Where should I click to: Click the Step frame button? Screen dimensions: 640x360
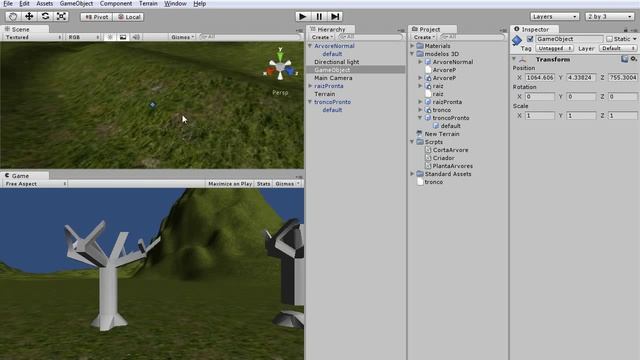click(x=335, y=16)
